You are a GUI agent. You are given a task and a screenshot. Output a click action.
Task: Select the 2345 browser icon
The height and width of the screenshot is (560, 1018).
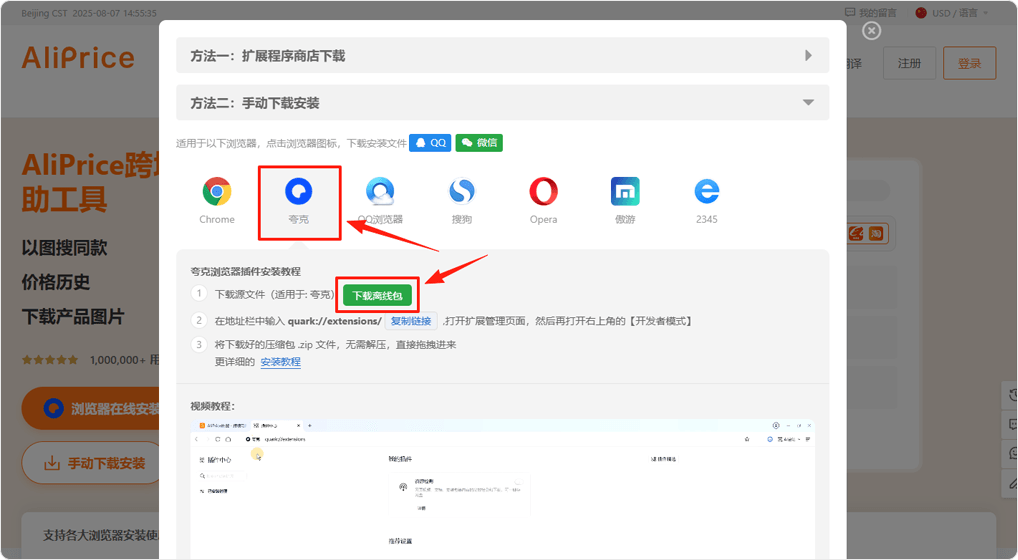pyautogui.click(x=707, y=191)
